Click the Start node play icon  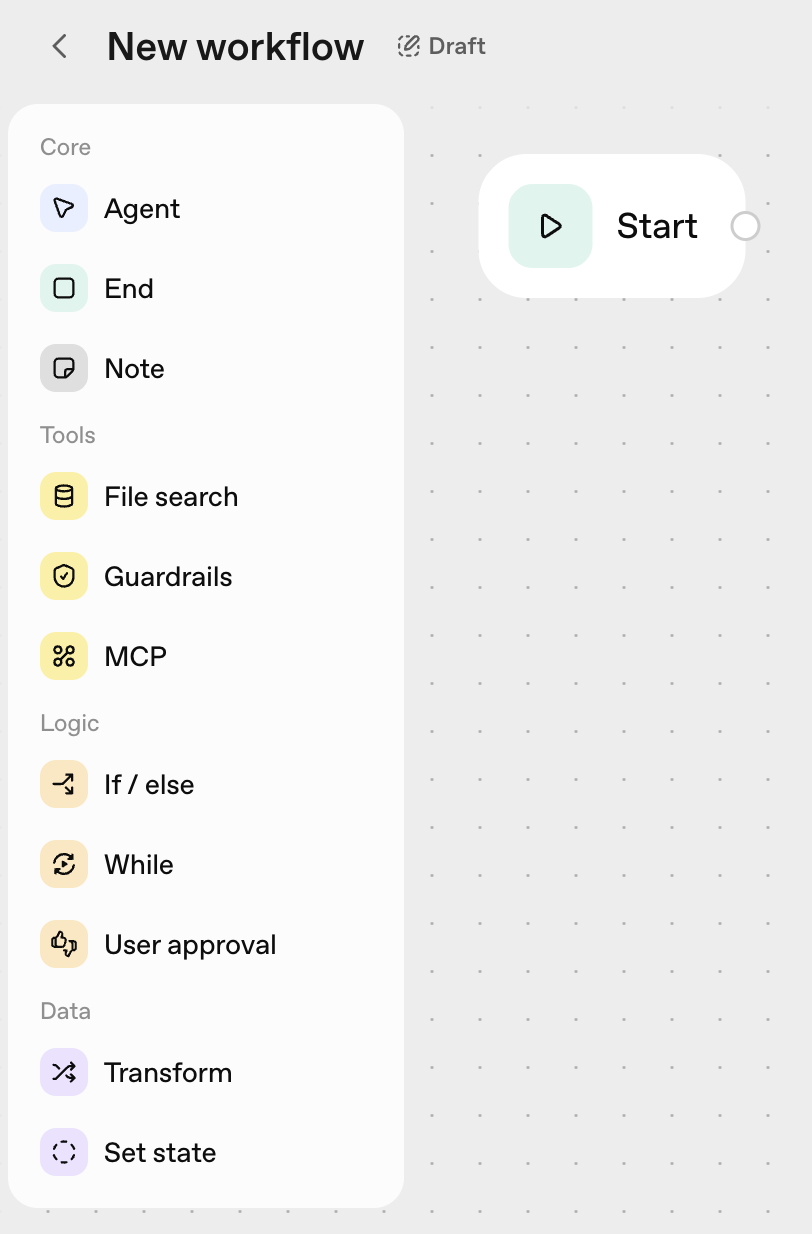[550, 226]
